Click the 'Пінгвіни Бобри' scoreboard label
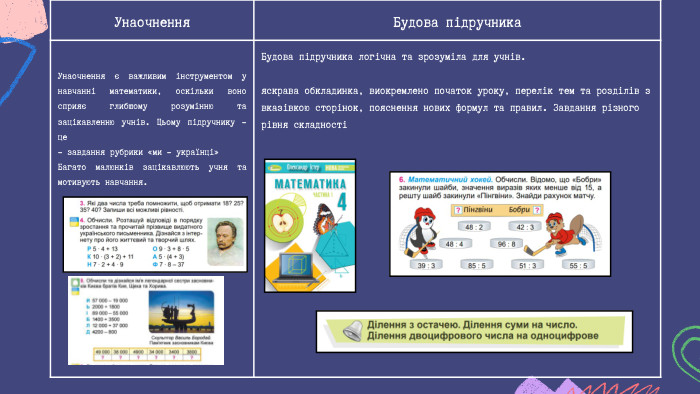700x394 pixels. click(x=497, y=210)
